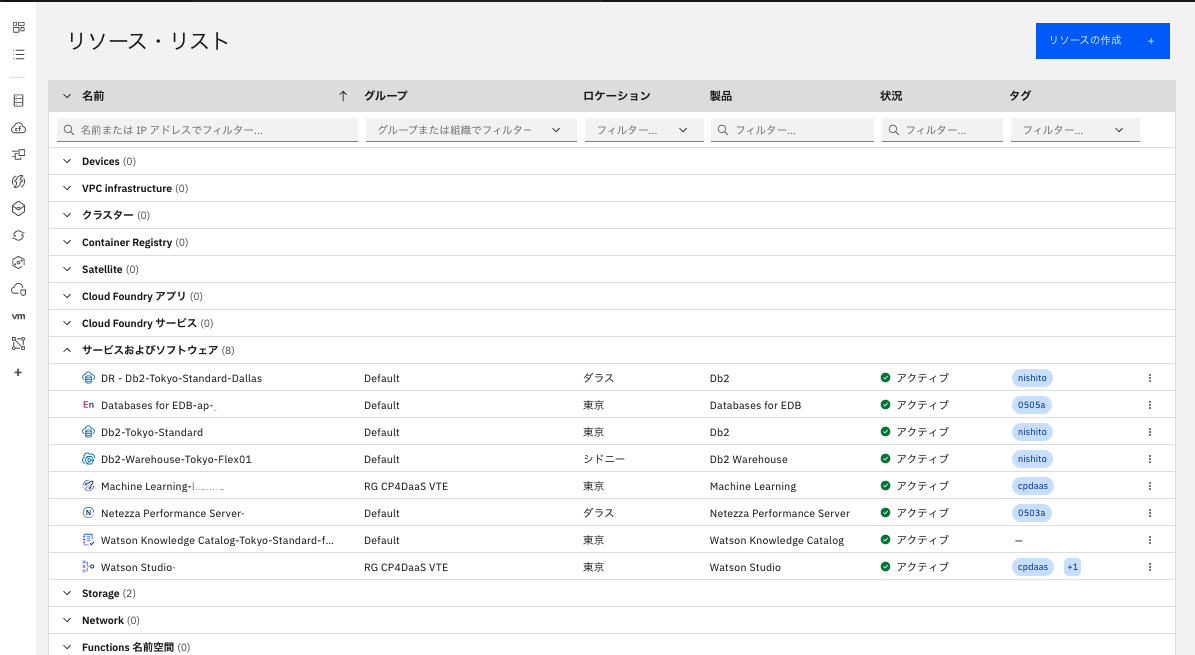Collapse the サービスおよびソフトウェア group
The image size is (1195, 655).
tap(67, 350)
